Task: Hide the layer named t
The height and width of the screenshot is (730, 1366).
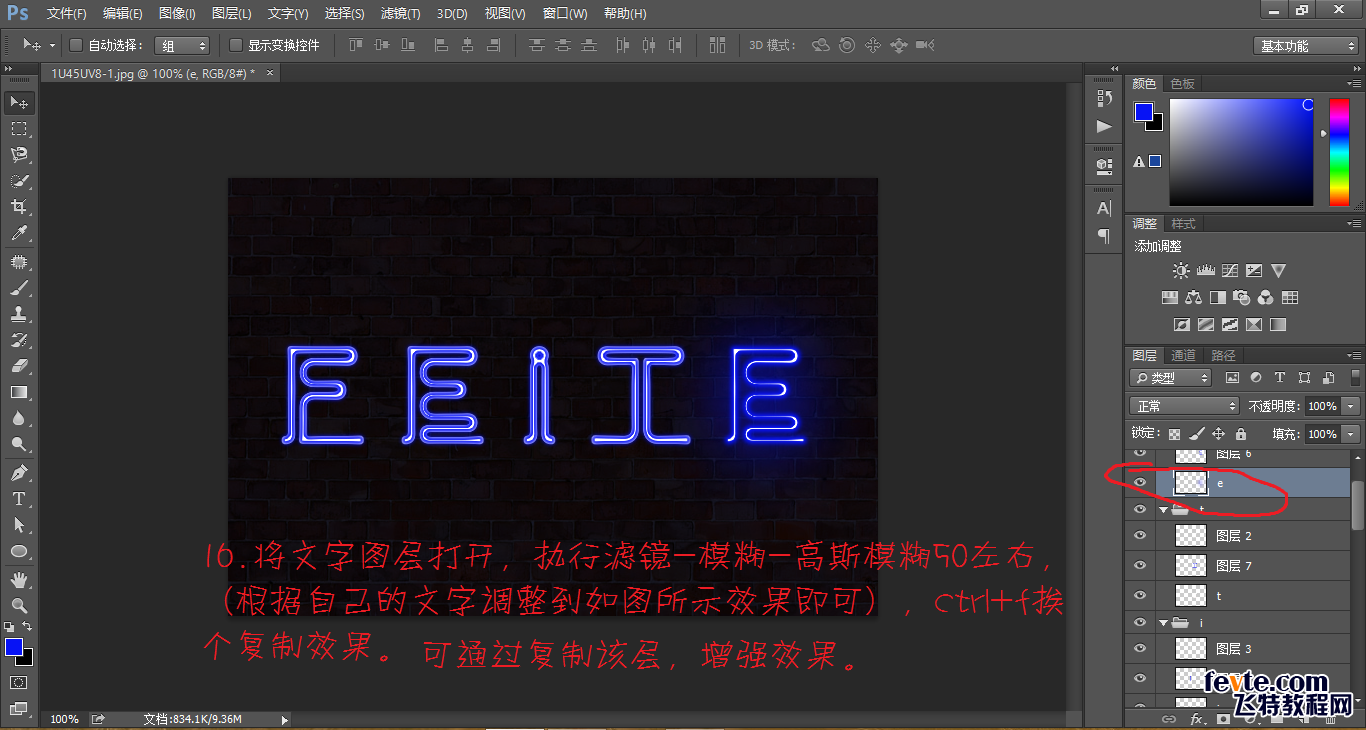Action: coord(1140,595)
